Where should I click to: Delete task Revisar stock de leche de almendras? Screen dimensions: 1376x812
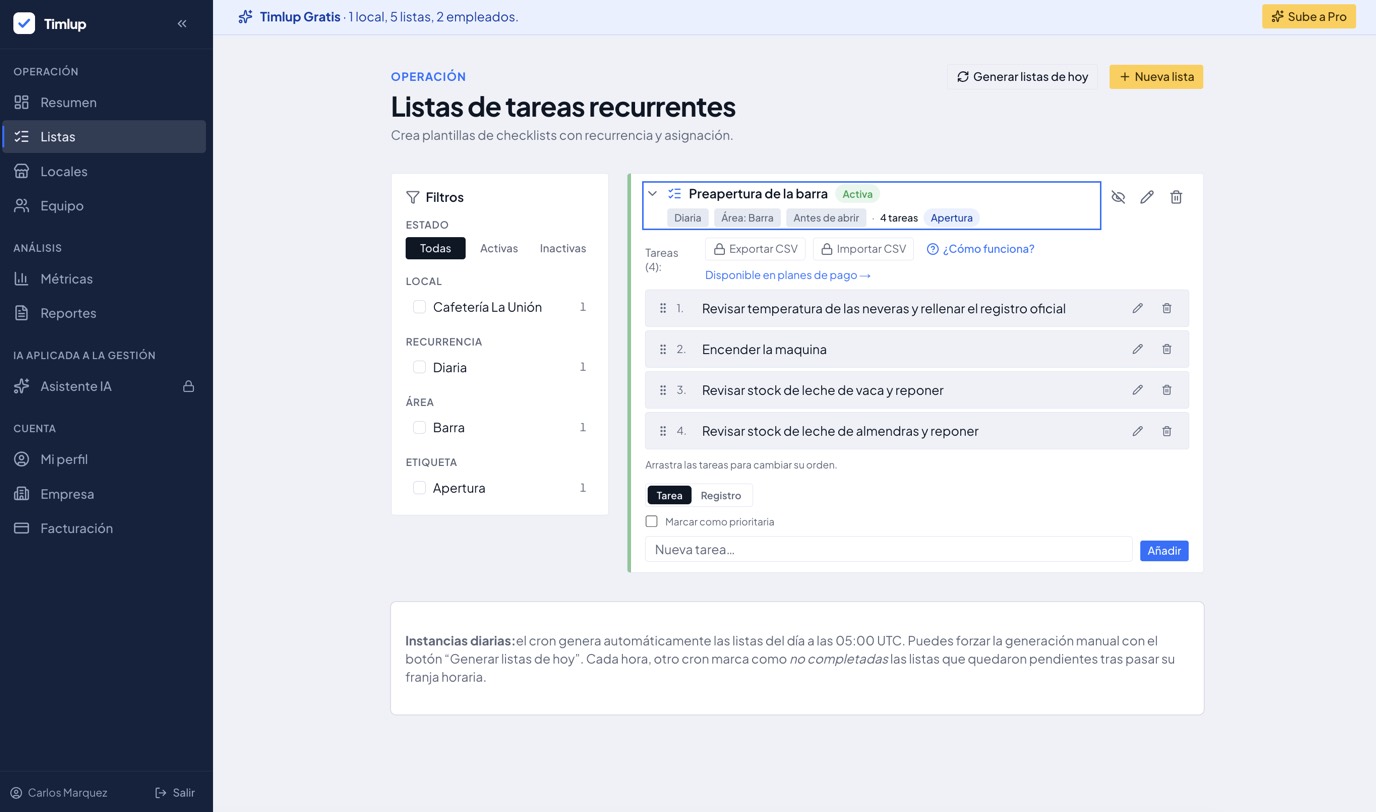pos(1166,431)
